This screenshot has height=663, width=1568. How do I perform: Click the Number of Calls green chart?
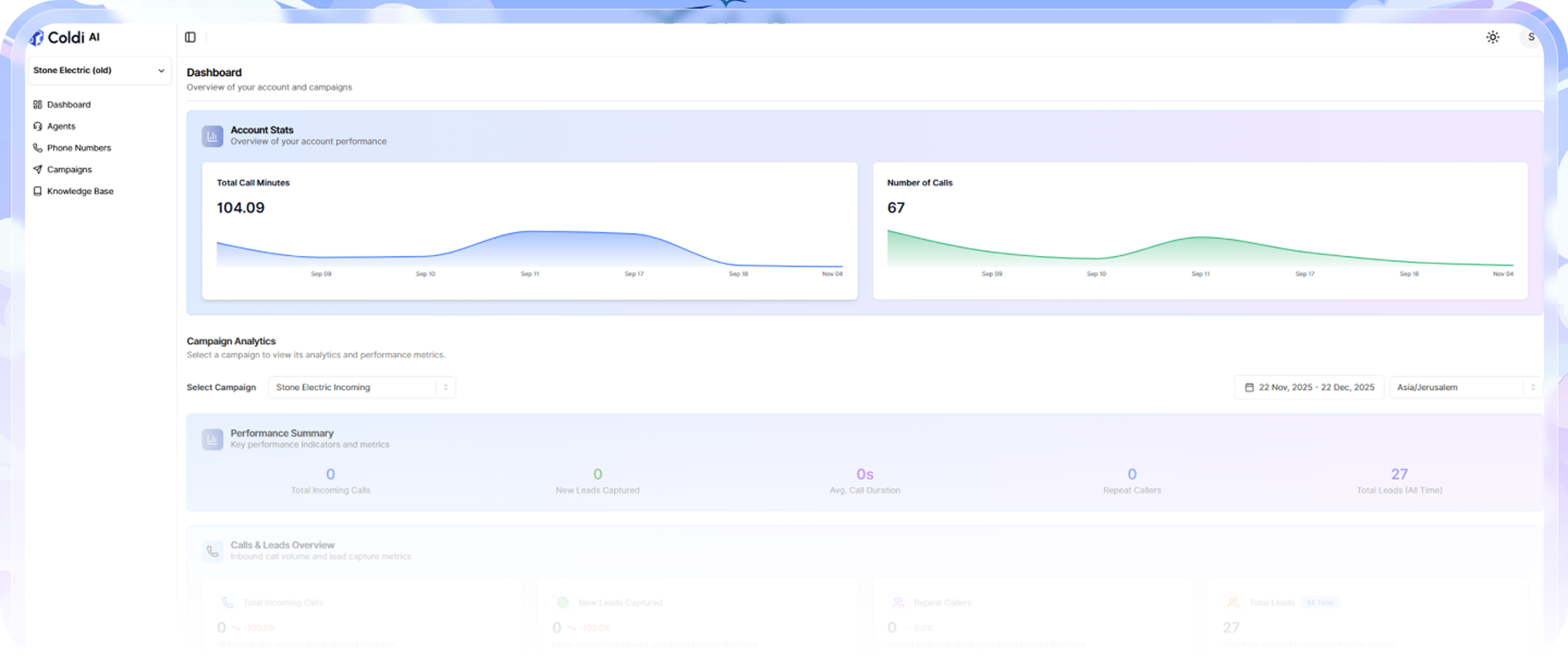(x=1200, y=249)
